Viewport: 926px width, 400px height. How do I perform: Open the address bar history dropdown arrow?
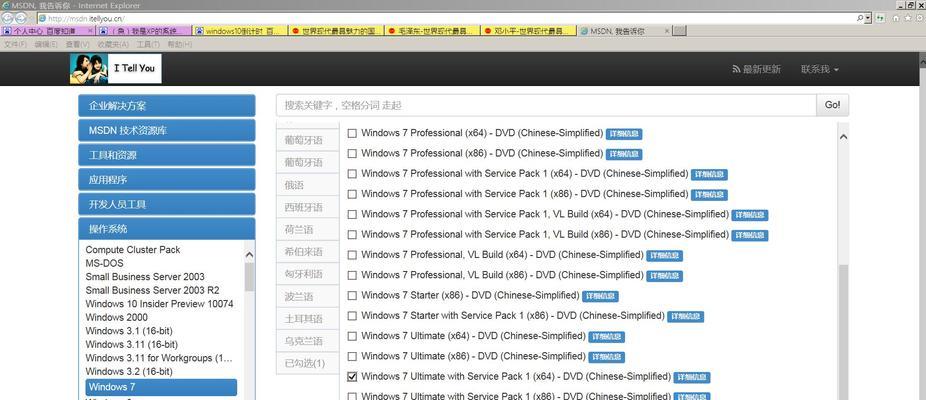(x=868, y=18)
